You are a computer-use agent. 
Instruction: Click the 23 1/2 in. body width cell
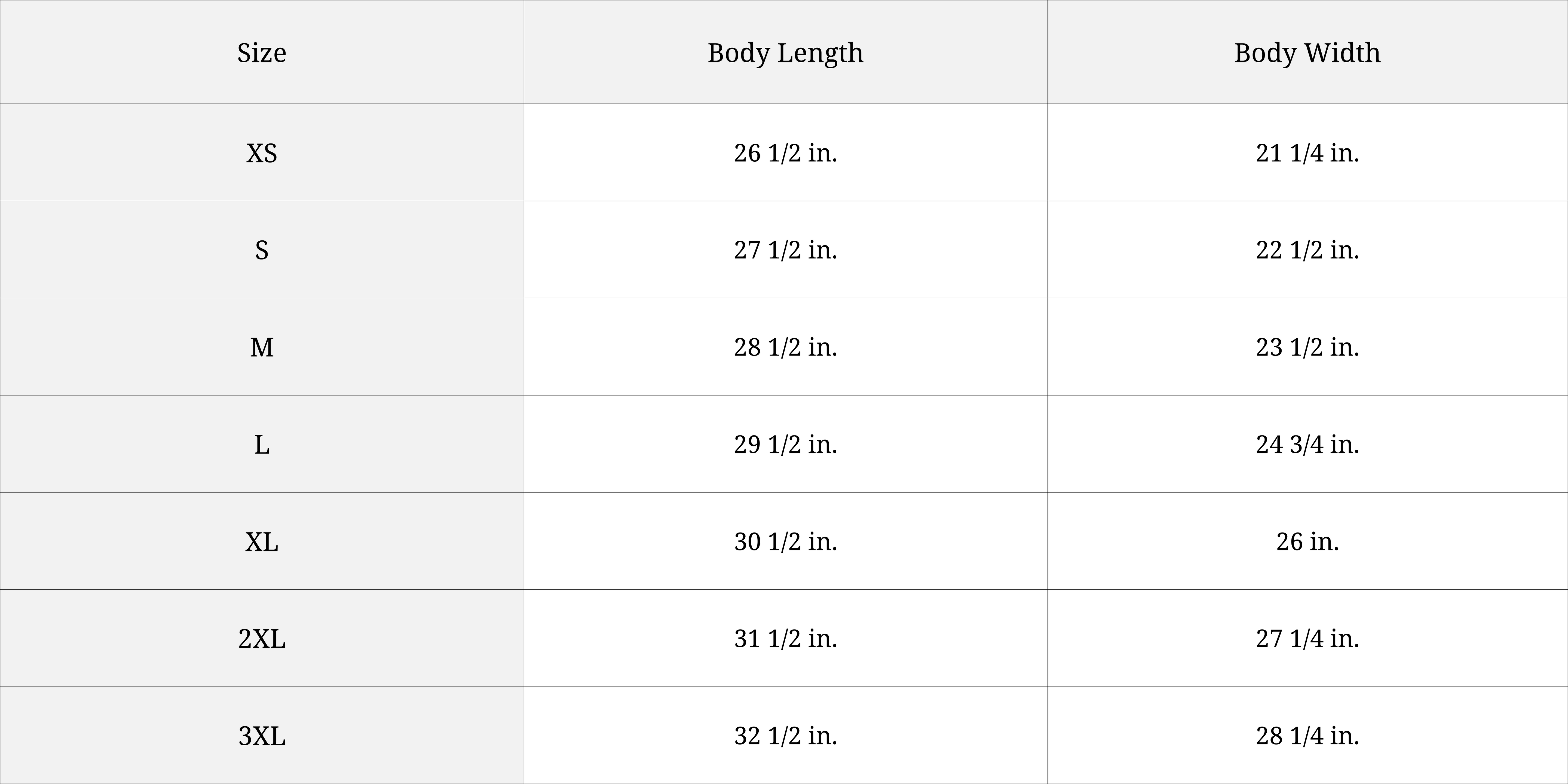(1307, 348)
